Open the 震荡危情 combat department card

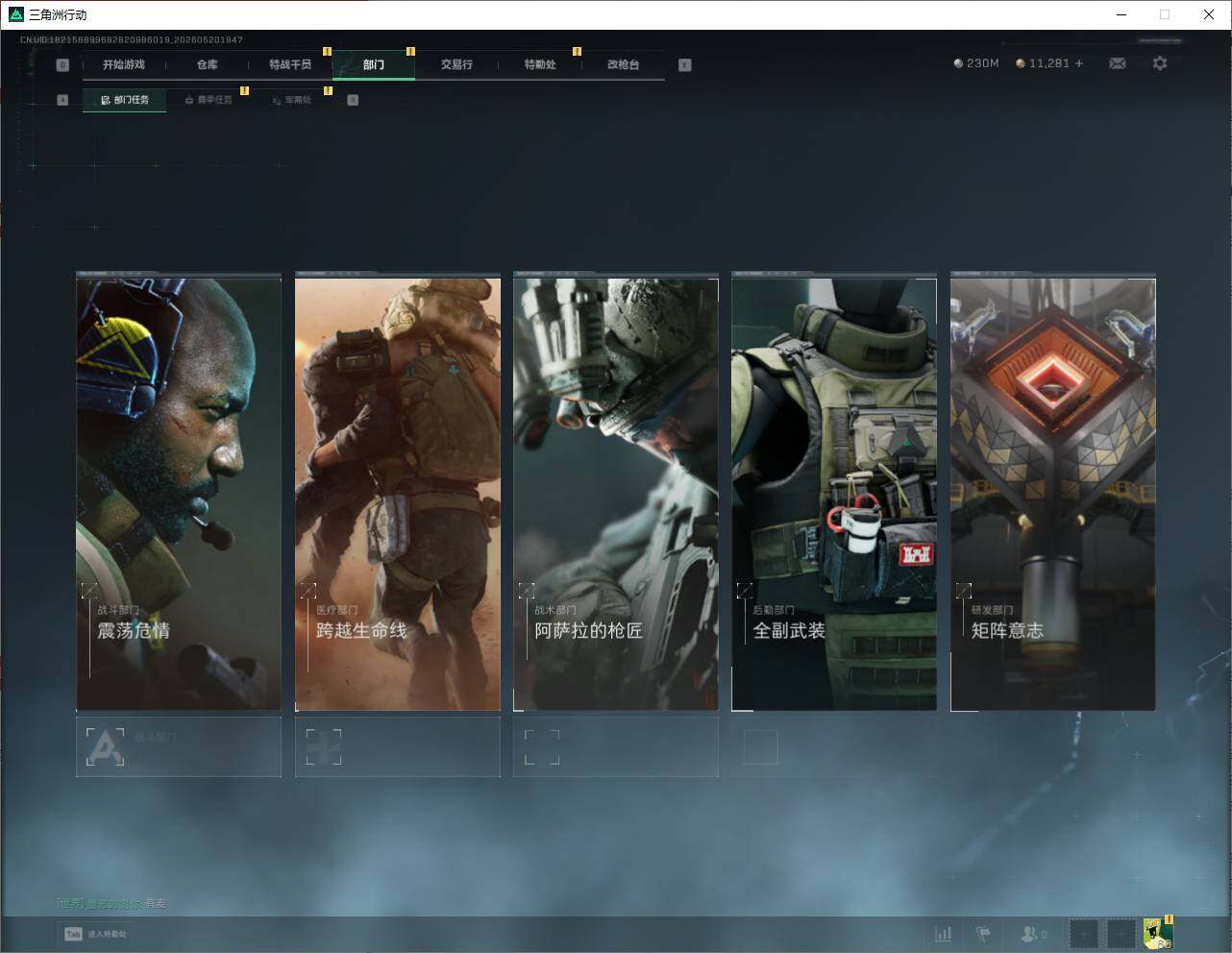click(x=179, y=494)
